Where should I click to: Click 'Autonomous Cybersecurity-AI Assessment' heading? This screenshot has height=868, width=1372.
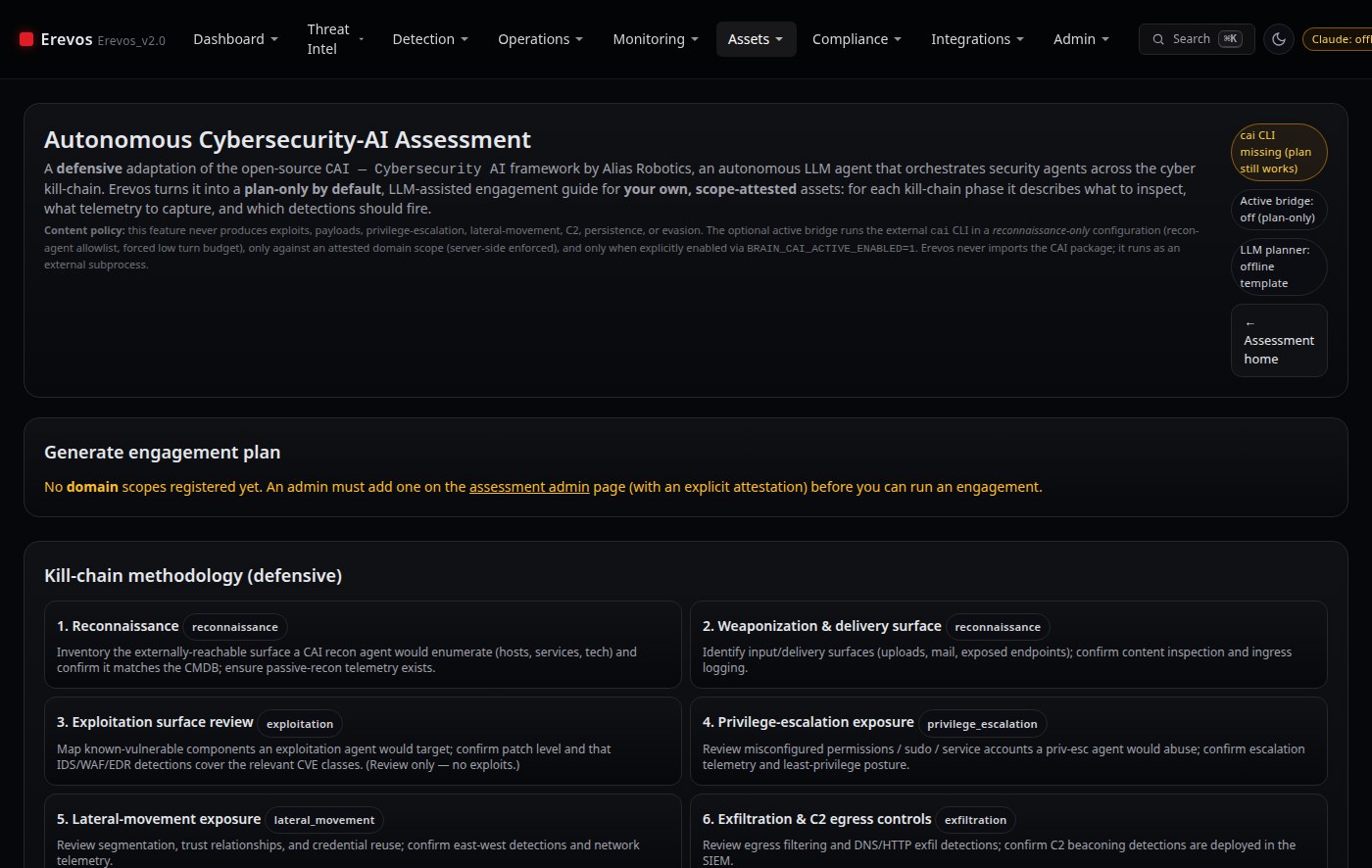point(287,140)
